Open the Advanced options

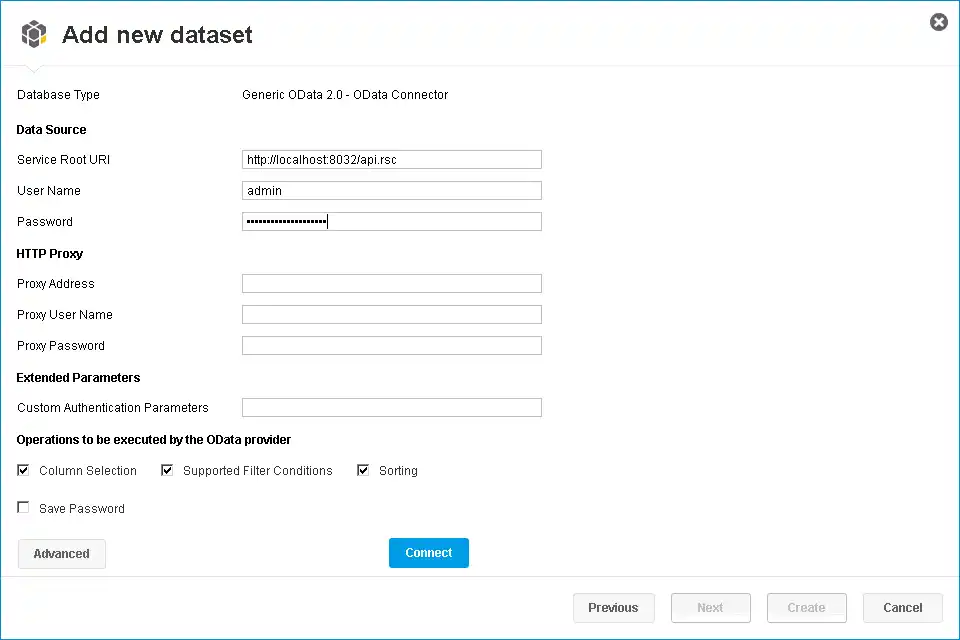click(61, 553)
